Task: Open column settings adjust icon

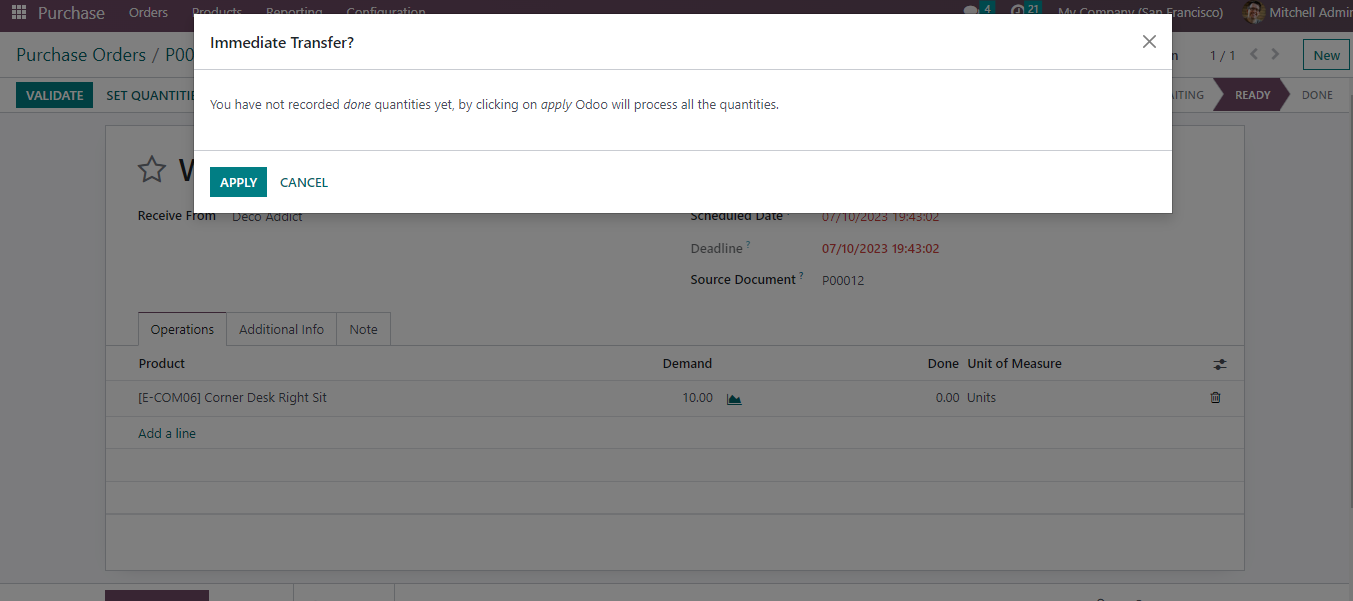Action: (1219, 364)
